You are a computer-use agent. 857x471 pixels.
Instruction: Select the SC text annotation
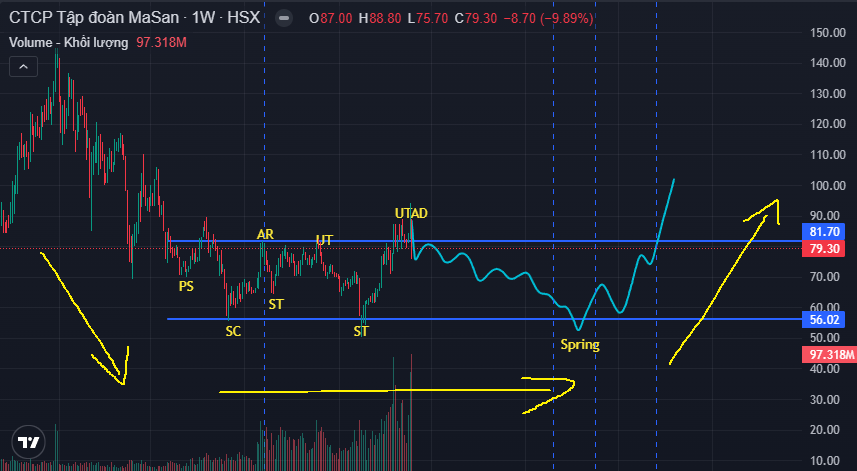click(233, 331)
